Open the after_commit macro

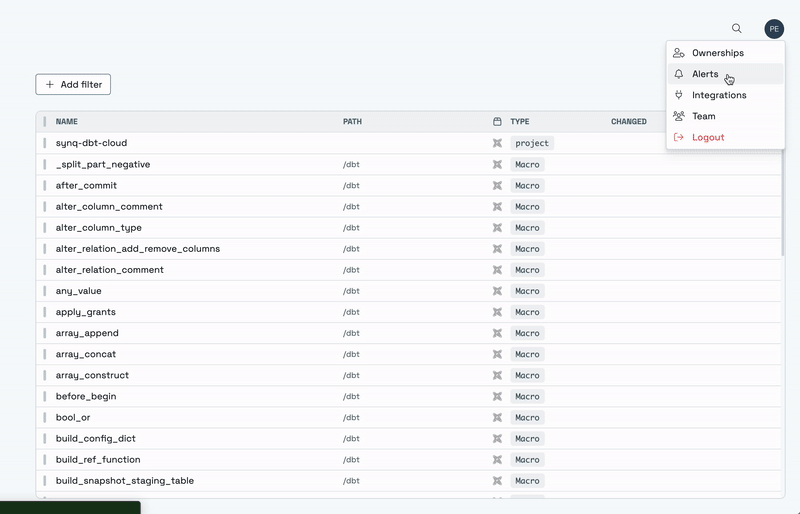86,185
